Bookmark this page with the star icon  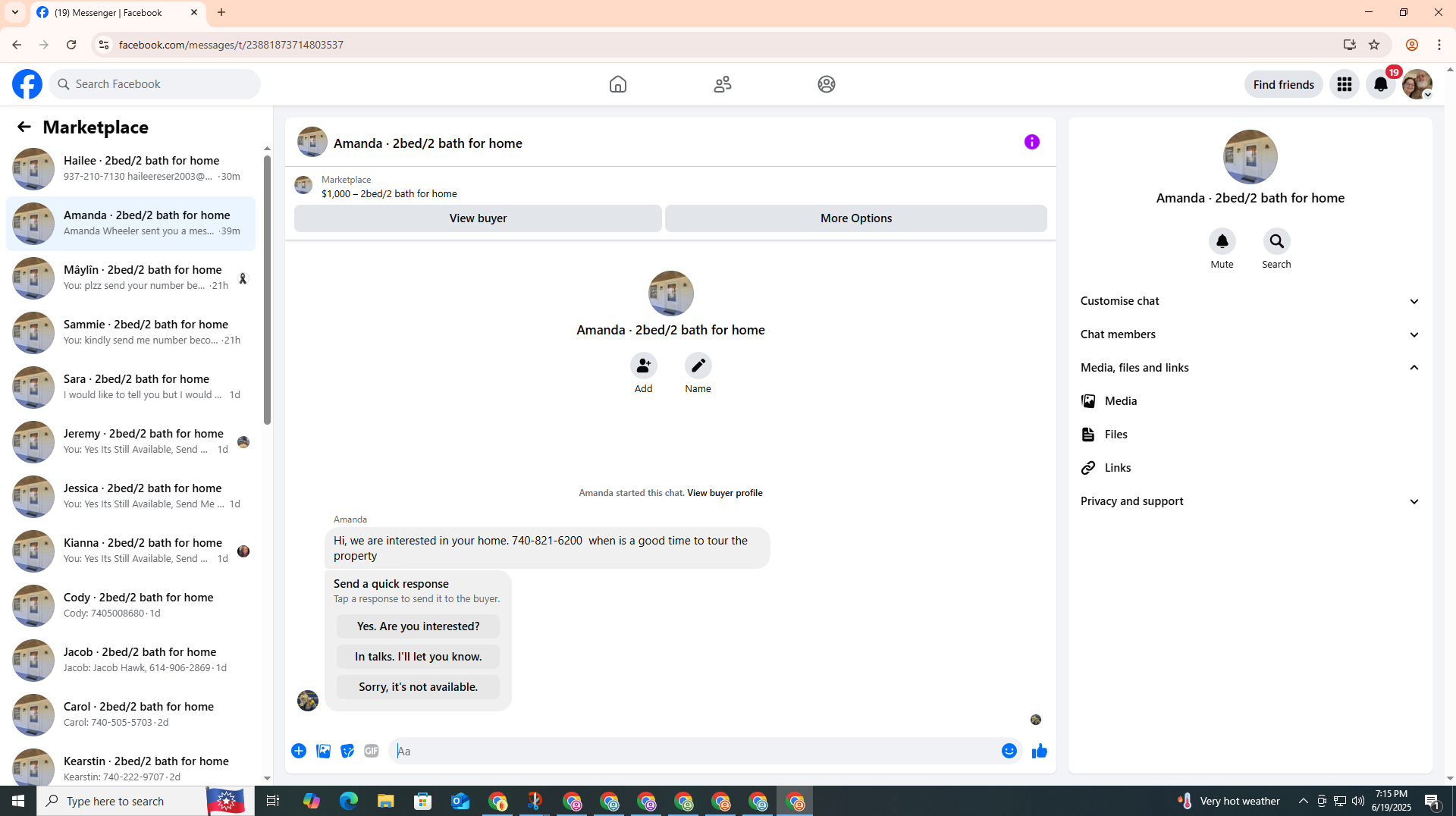pos(1374,45)
